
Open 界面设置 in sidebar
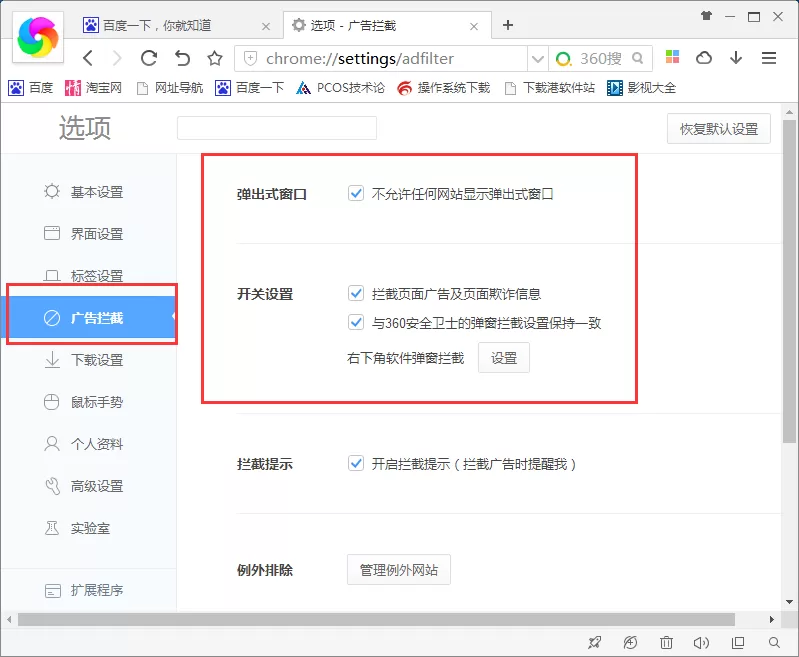tap(89, 233)
